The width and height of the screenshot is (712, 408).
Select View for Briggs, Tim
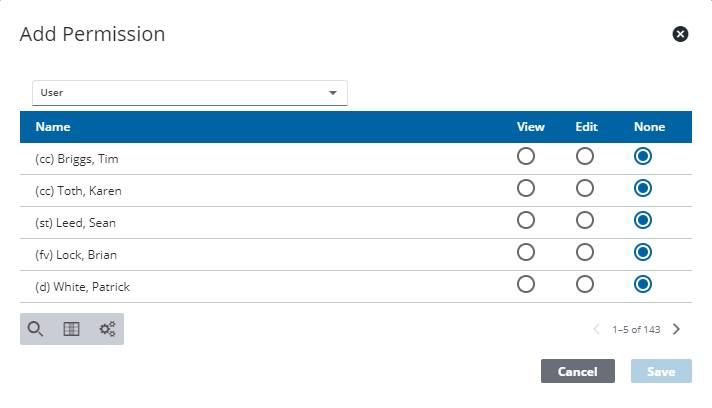(526, 156)
